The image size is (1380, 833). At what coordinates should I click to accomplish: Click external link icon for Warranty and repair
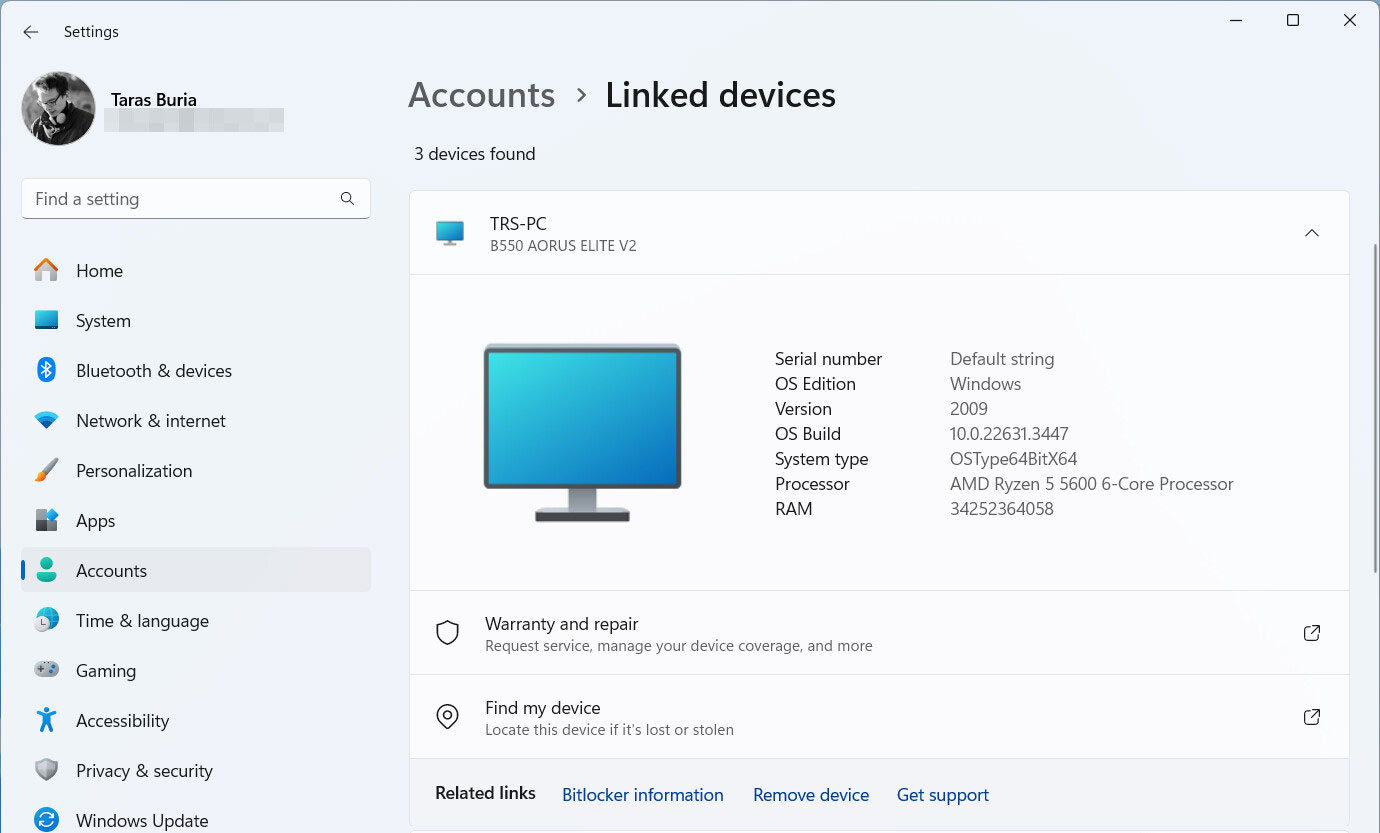coord(1312,633)
